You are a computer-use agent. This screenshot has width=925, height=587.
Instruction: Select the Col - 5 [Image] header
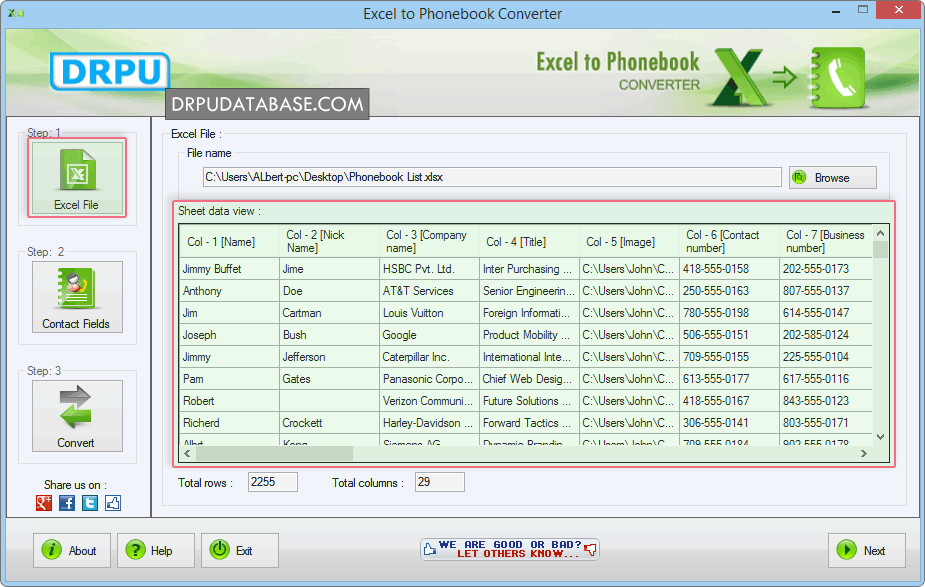tap(629, 242)
